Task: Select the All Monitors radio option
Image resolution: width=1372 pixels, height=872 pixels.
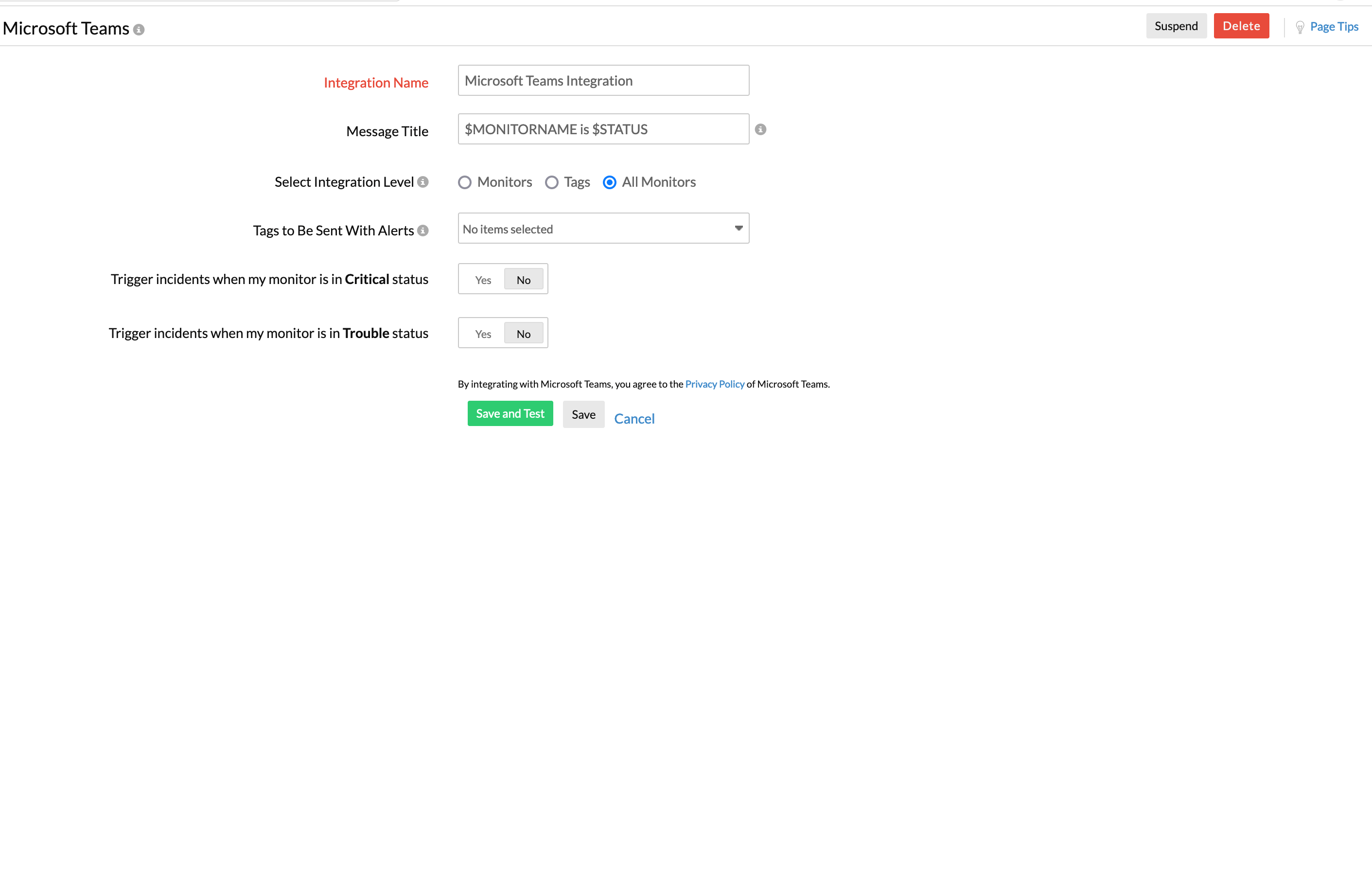Action: (x=609, y=182)
